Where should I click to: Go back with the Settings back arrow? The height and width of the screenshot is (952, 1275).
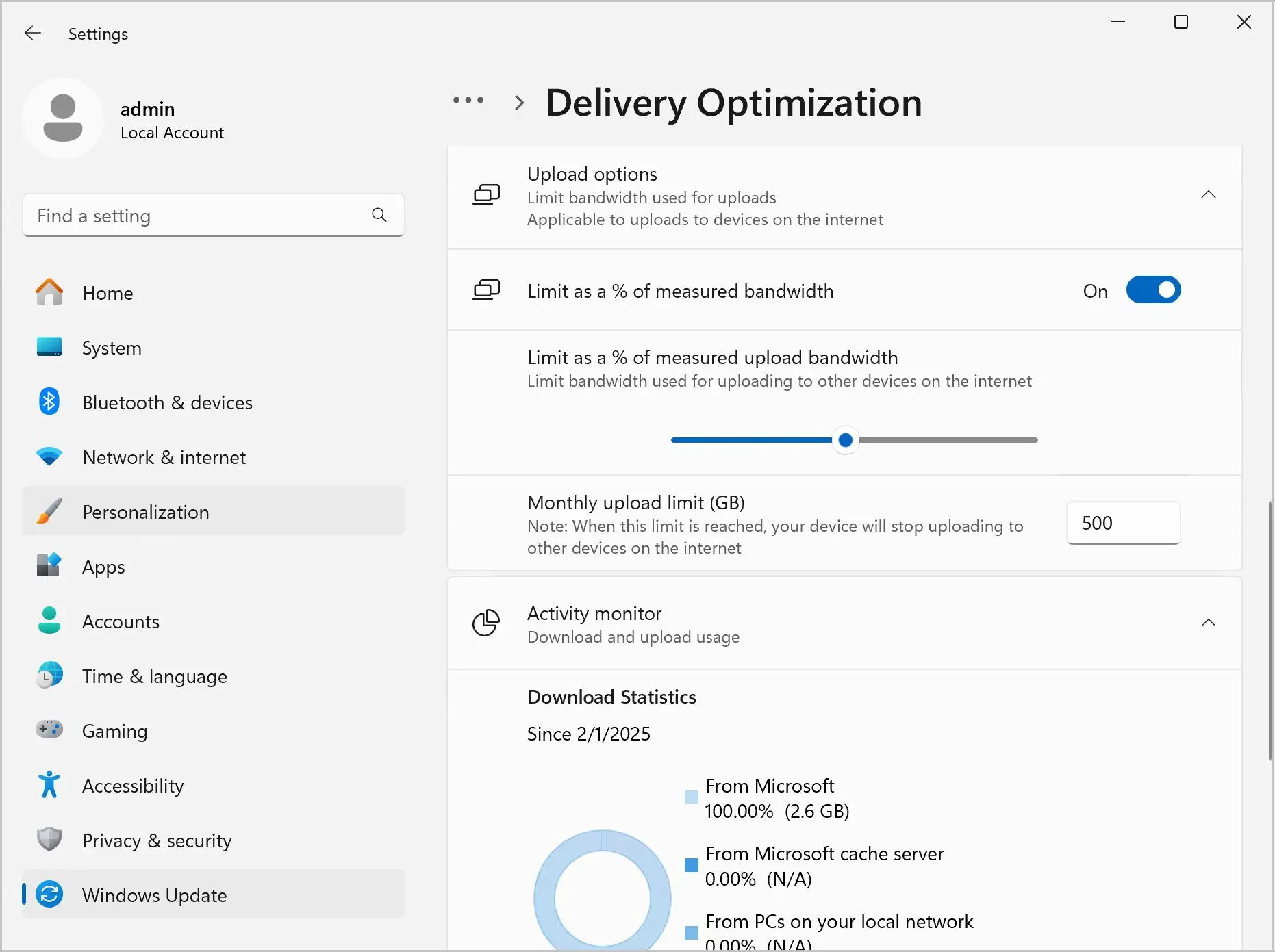click(32, 33)
